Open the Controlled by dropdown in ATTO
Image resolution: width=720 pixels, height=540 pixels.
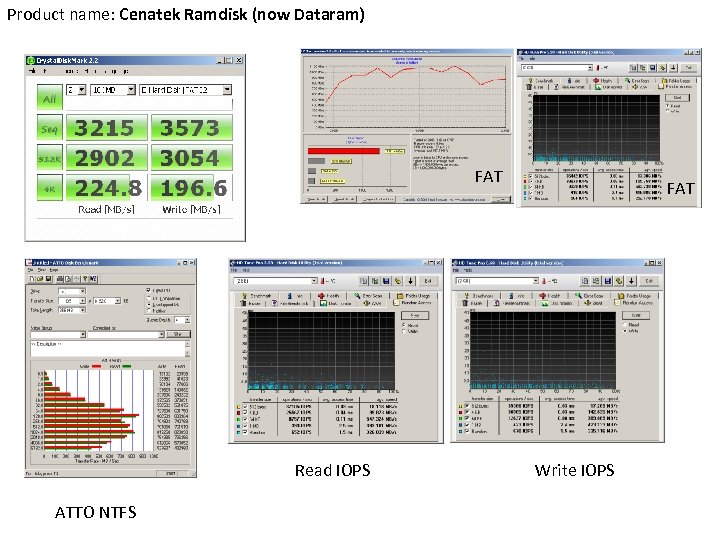pos(126,334)
